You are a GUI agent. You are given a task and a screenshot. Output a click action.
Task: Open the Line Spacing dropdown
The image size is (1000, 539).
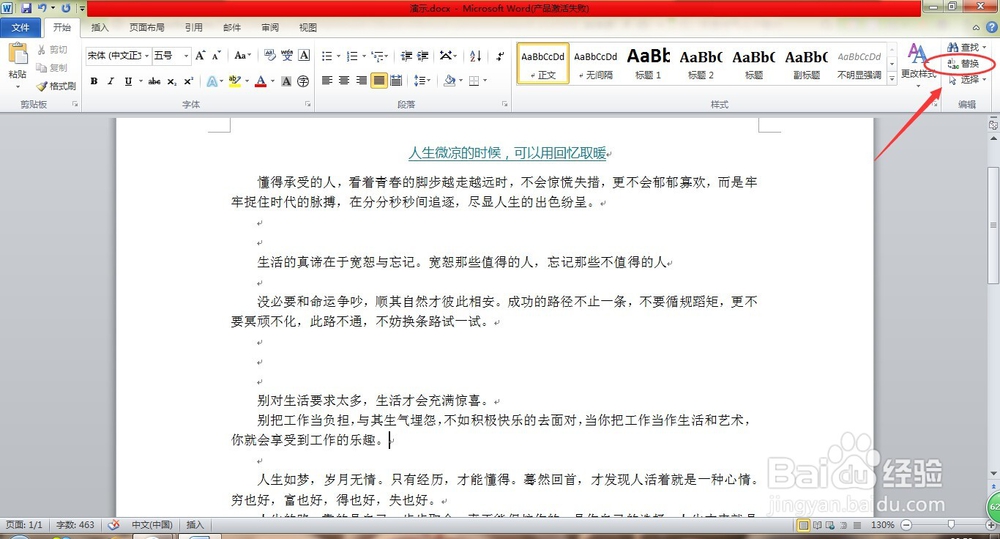point(422,80)
